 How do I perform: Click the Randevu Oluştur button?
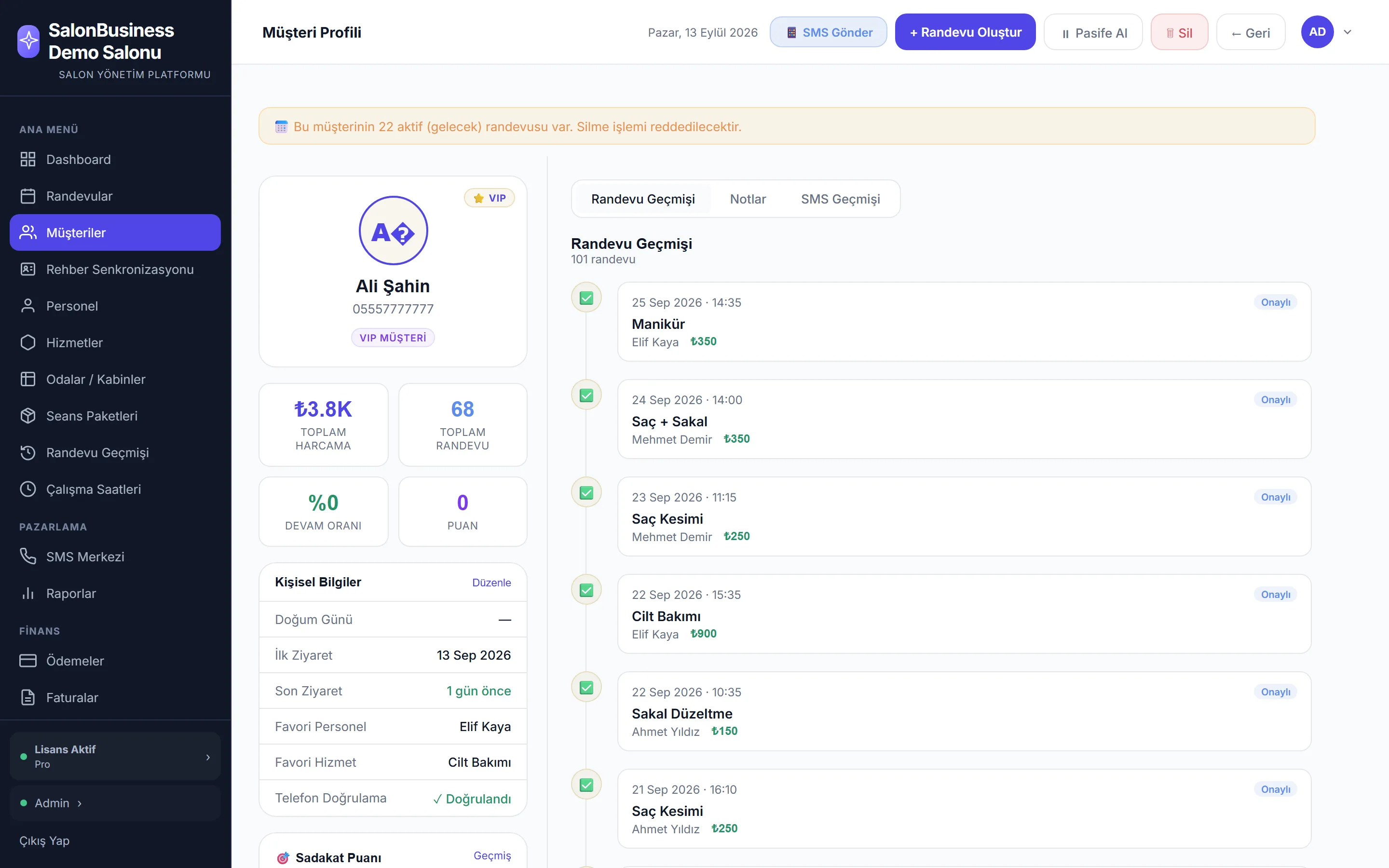click(x=966, y=32)
